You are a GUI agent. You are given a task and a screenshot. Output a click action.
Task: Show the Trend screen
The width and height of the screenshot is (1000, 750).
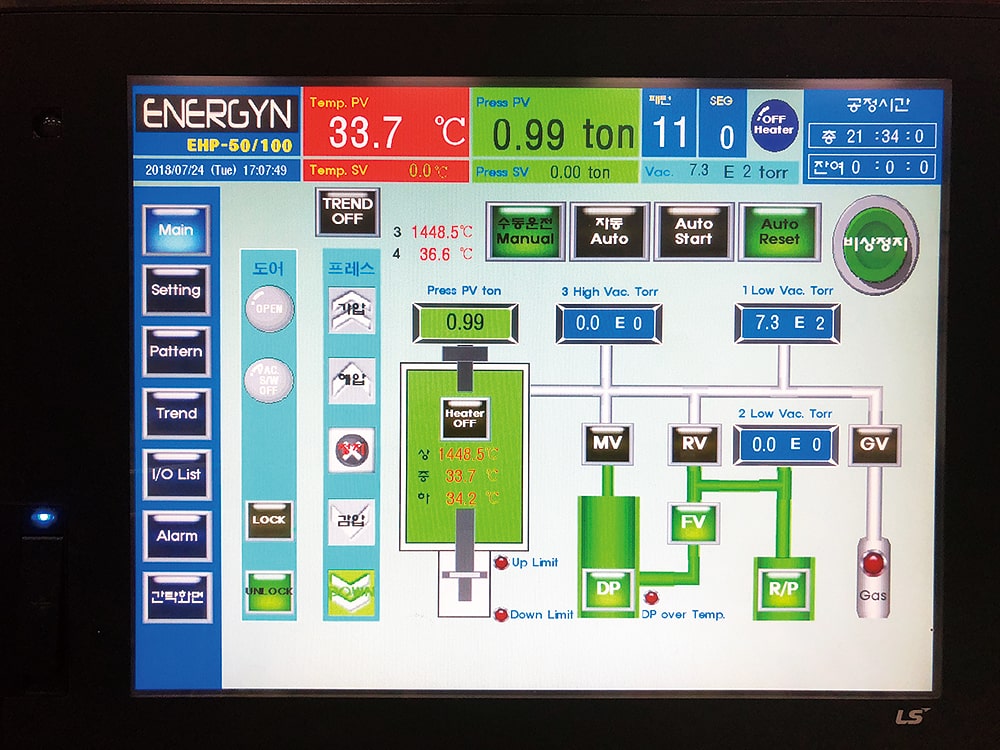click(x=176, y=413)
